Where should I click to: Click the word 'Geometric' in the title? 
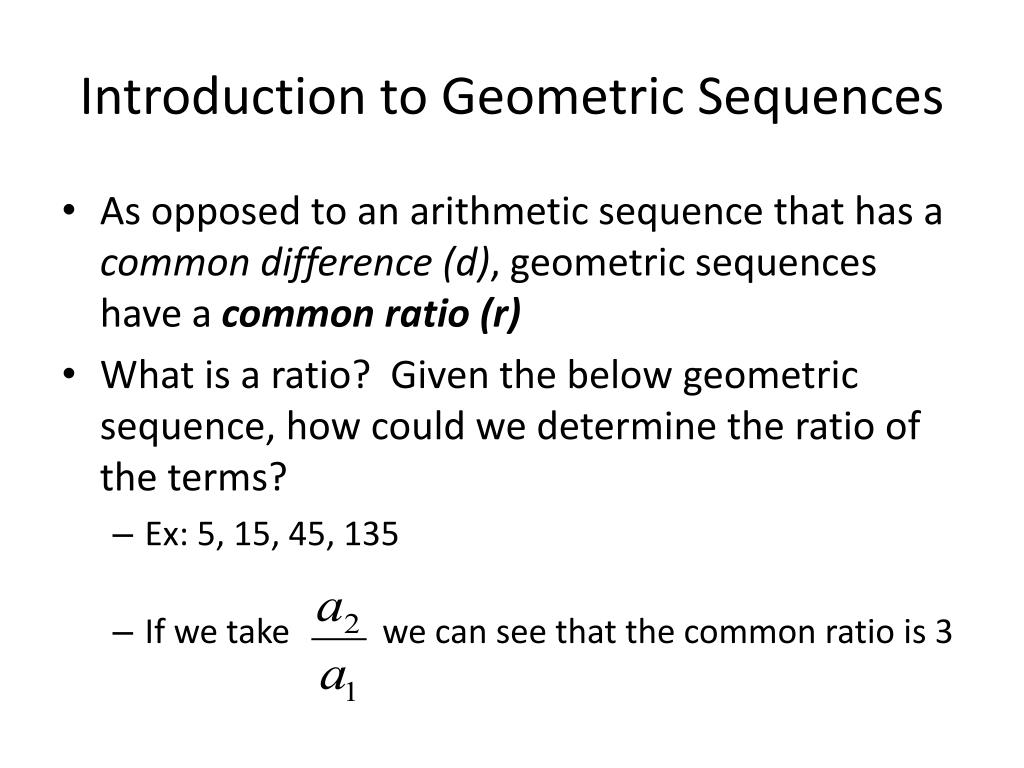point(562,97)
